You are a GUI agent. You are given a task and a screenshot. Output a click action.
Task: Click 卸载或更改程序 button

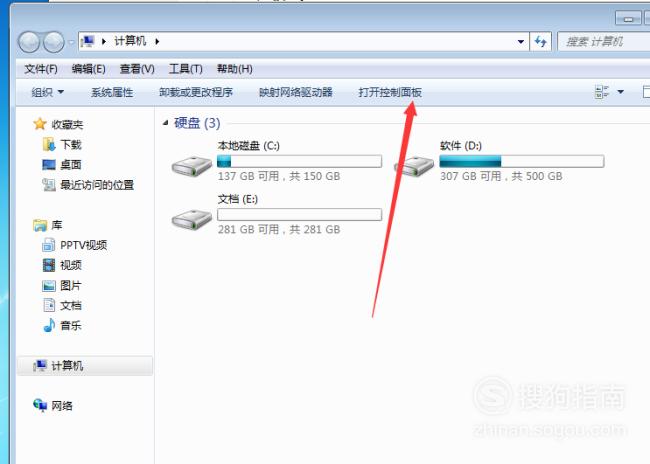coord(196,92)
